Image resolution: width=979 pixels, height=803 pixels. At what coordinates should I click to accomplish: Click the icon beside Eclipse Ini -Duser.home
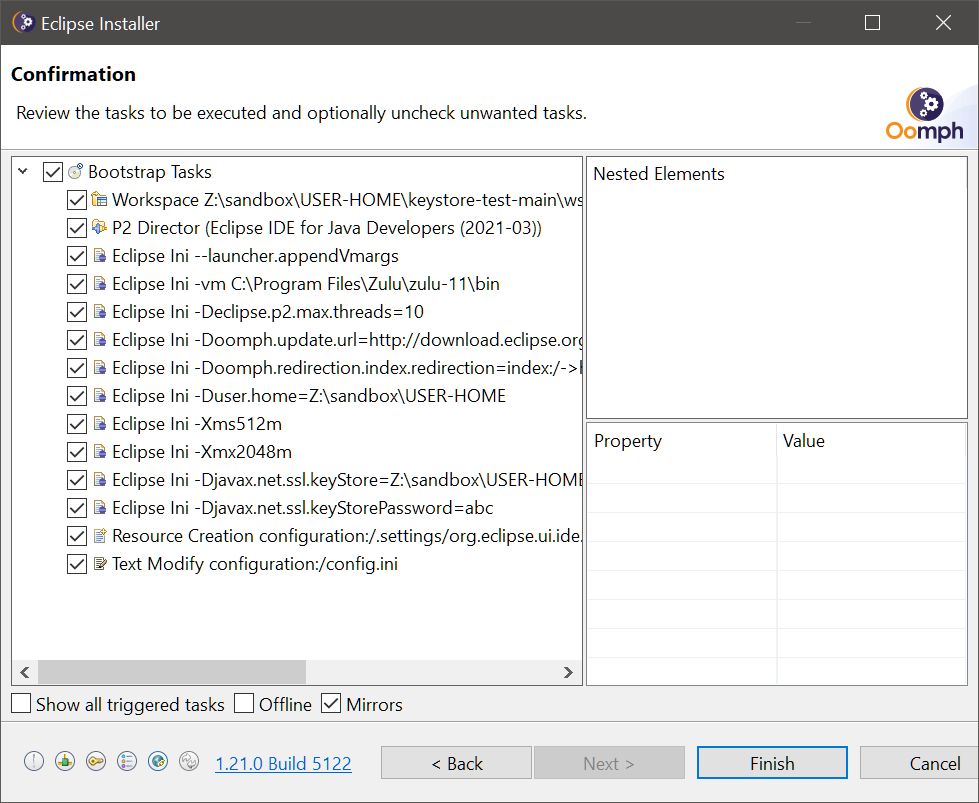[99, 395]
